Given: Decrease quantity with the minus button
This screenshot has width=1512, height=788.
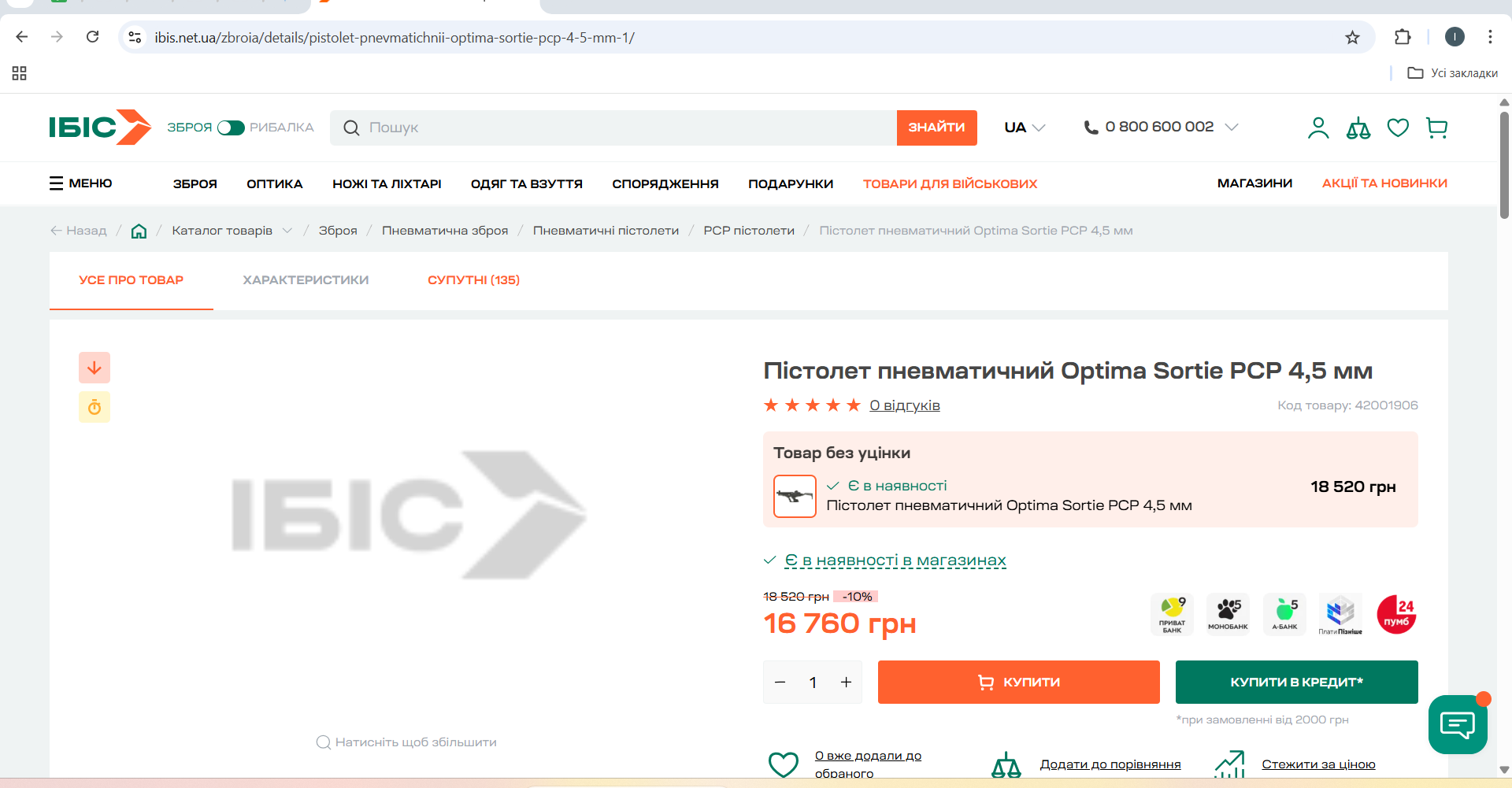Looking at the screenshot, I should tap(780, 682).
